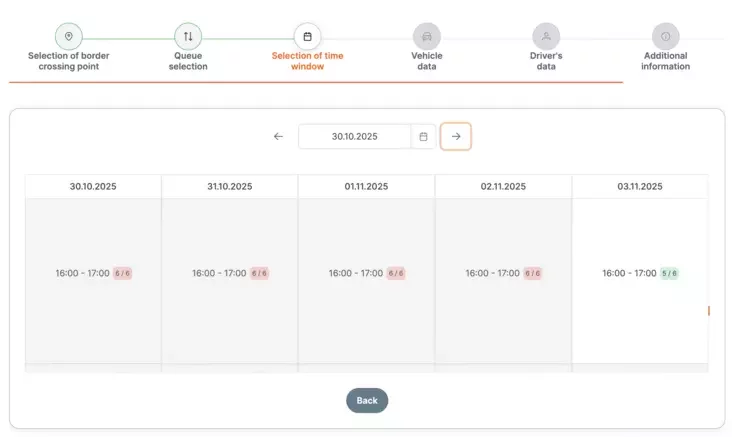
Task: Select 16:00 - 17:00 slot on 01.11.2025
Action: [356, 273]
